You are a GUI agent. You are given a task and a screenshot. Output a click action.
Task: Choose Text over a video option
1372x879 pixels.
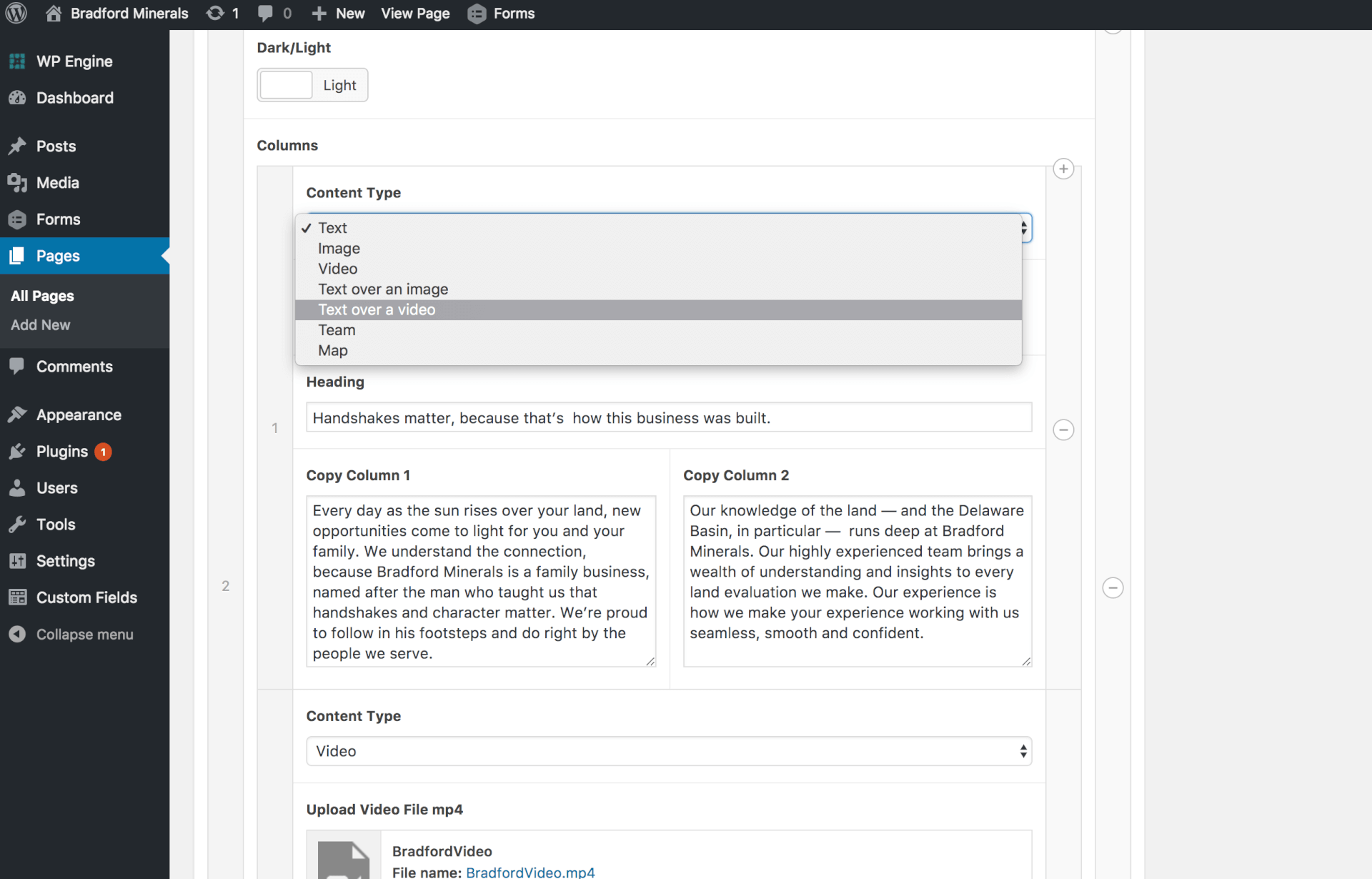coord(658,309)
